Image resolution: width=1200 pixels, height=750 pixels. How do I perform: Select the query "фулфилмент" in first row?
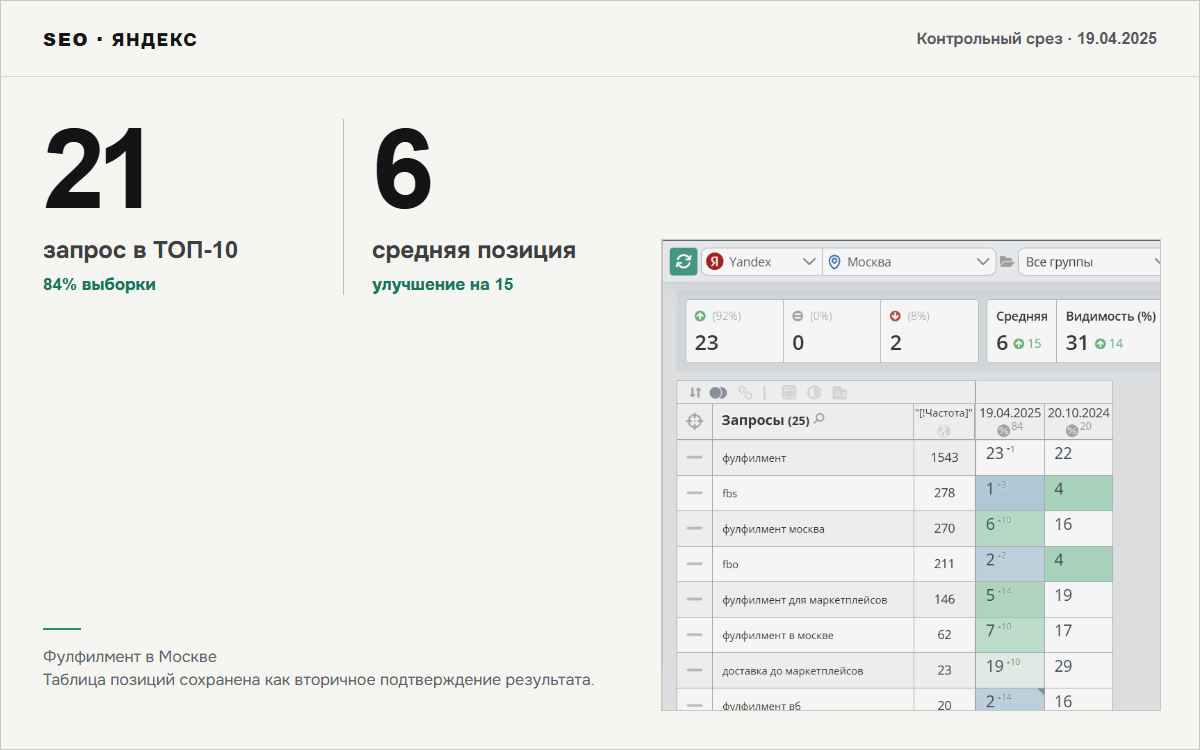coord(754,458)
